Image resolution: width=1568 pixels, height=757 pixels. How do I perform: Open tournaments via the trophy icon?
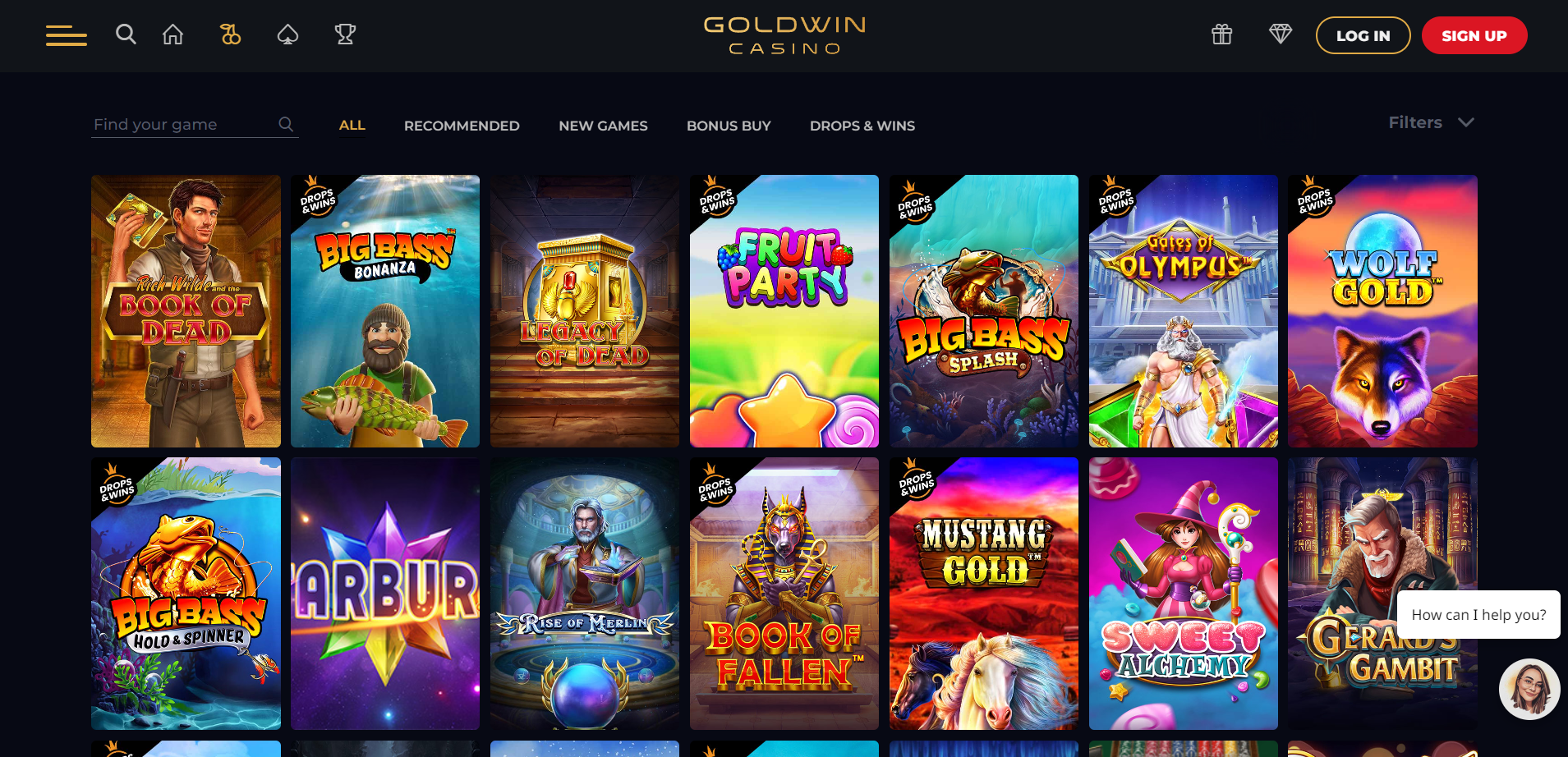pyautogui.click(x=345, y=34)
